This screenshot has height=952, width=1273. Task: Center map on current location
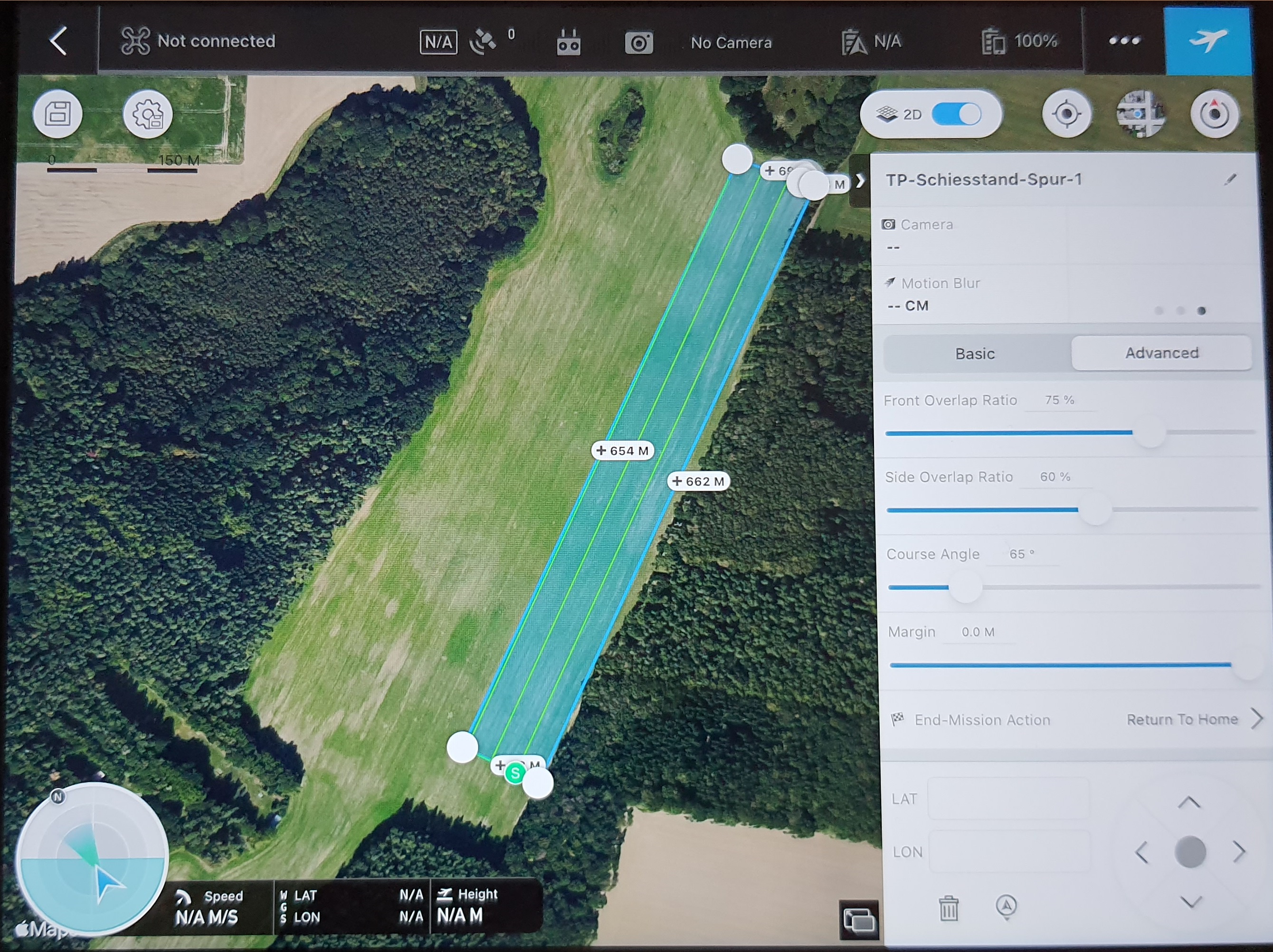tap(1066, 114)
